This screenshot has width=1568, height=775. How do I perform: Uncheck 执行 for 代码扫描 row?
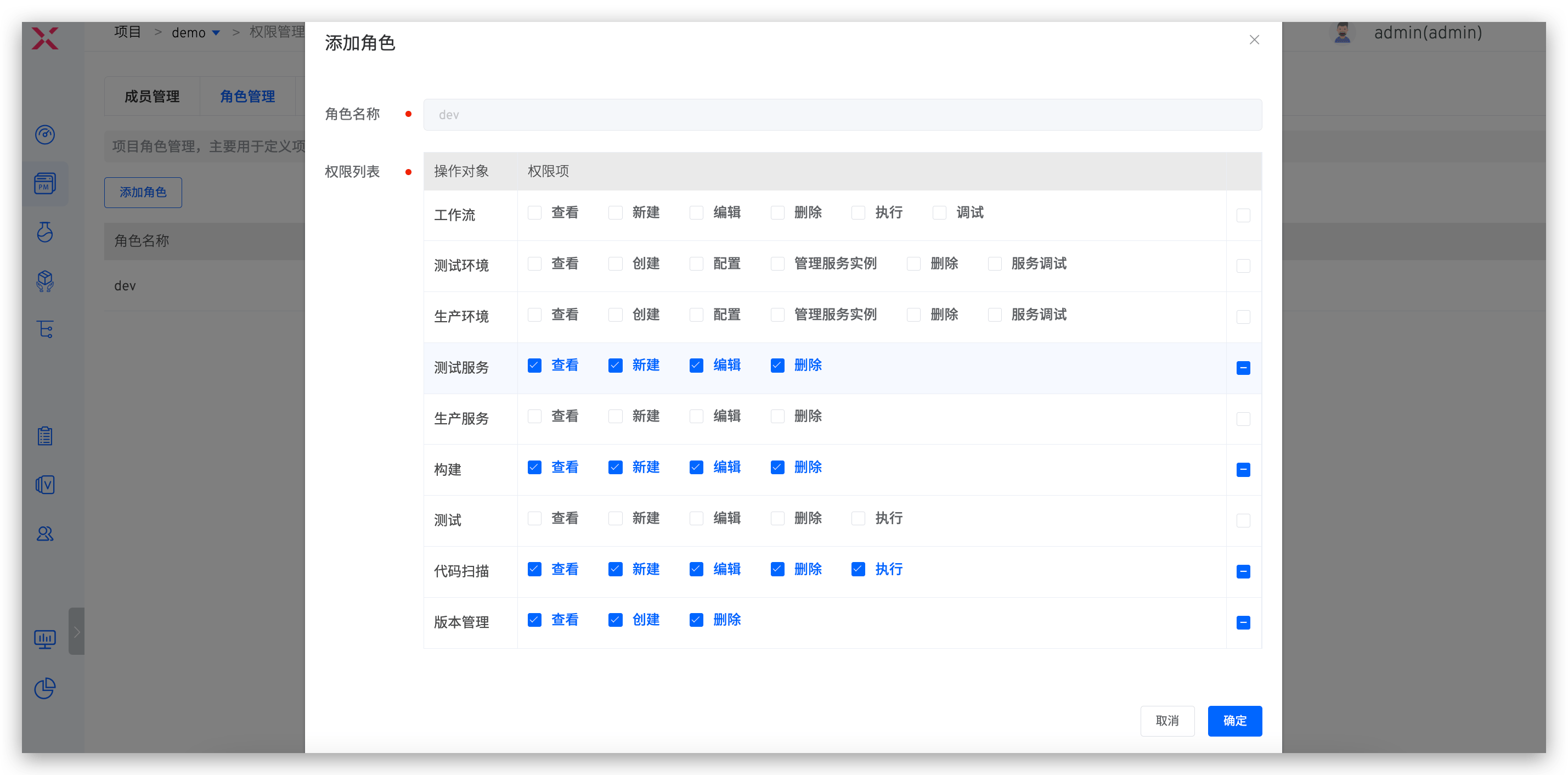click(x=858, y=569)
